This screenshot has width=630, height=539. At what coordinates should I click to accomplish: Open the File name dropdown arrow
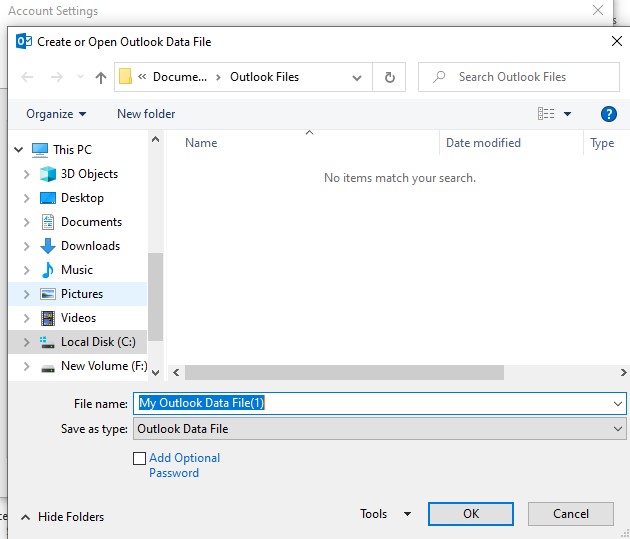point(618,403)
